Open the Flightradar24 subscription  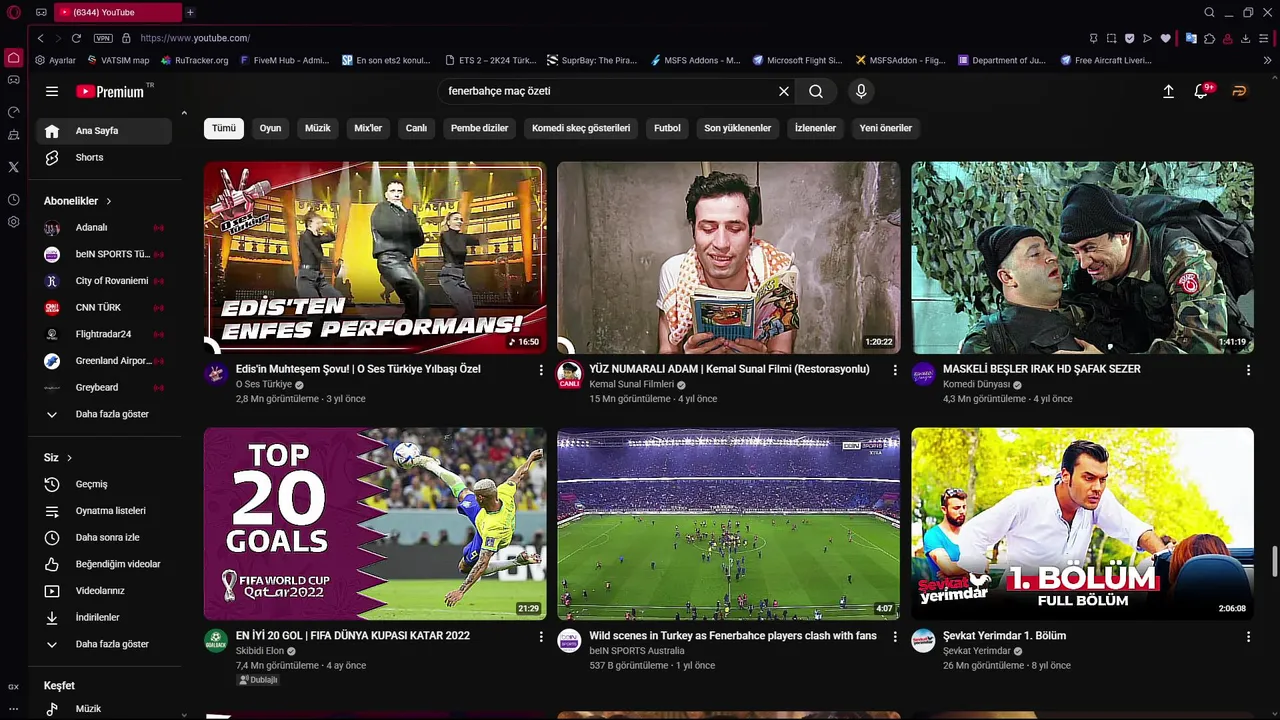click(104, 334)
